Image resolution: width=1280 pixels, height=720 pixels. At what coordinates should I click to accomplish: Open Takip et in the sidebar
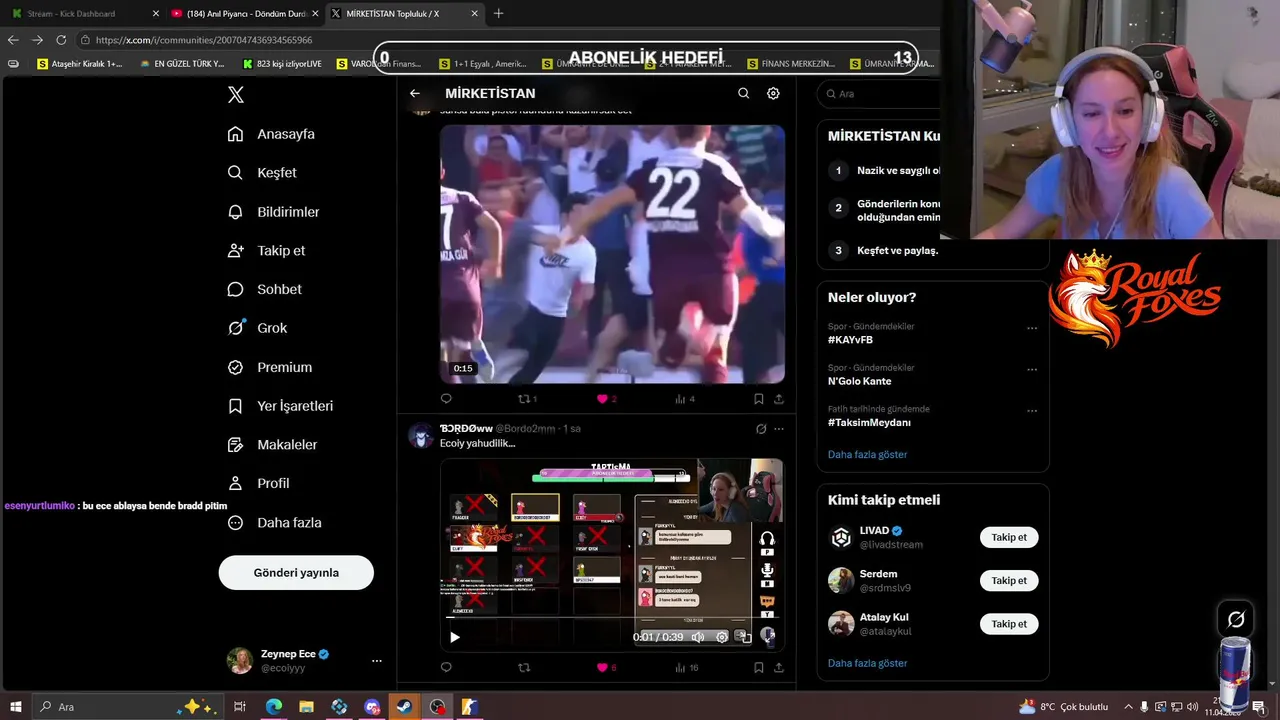(x=266, y=251)
